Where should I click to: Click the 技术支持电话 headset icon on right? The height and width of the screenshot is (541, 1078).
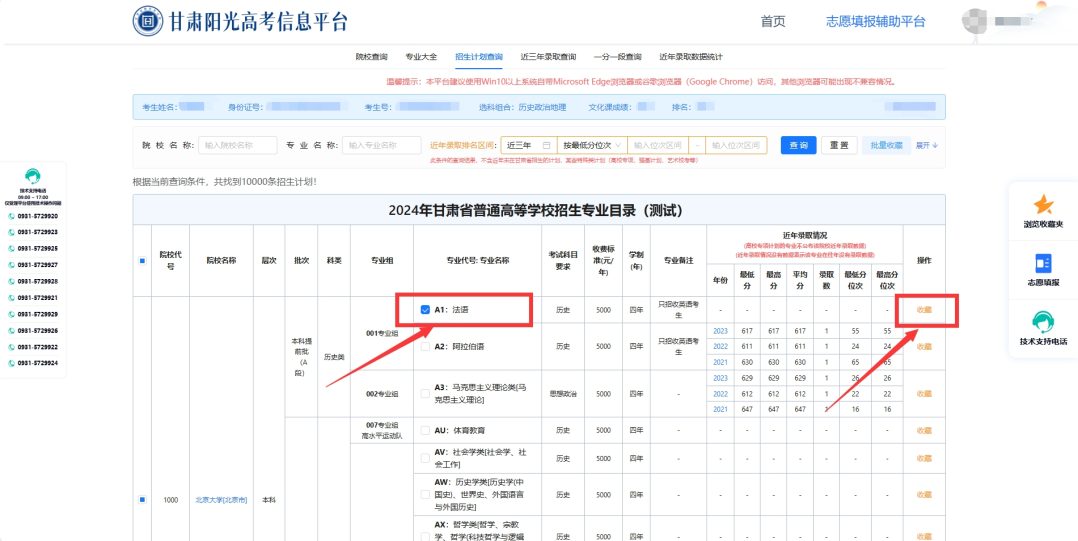[1043, 321]
